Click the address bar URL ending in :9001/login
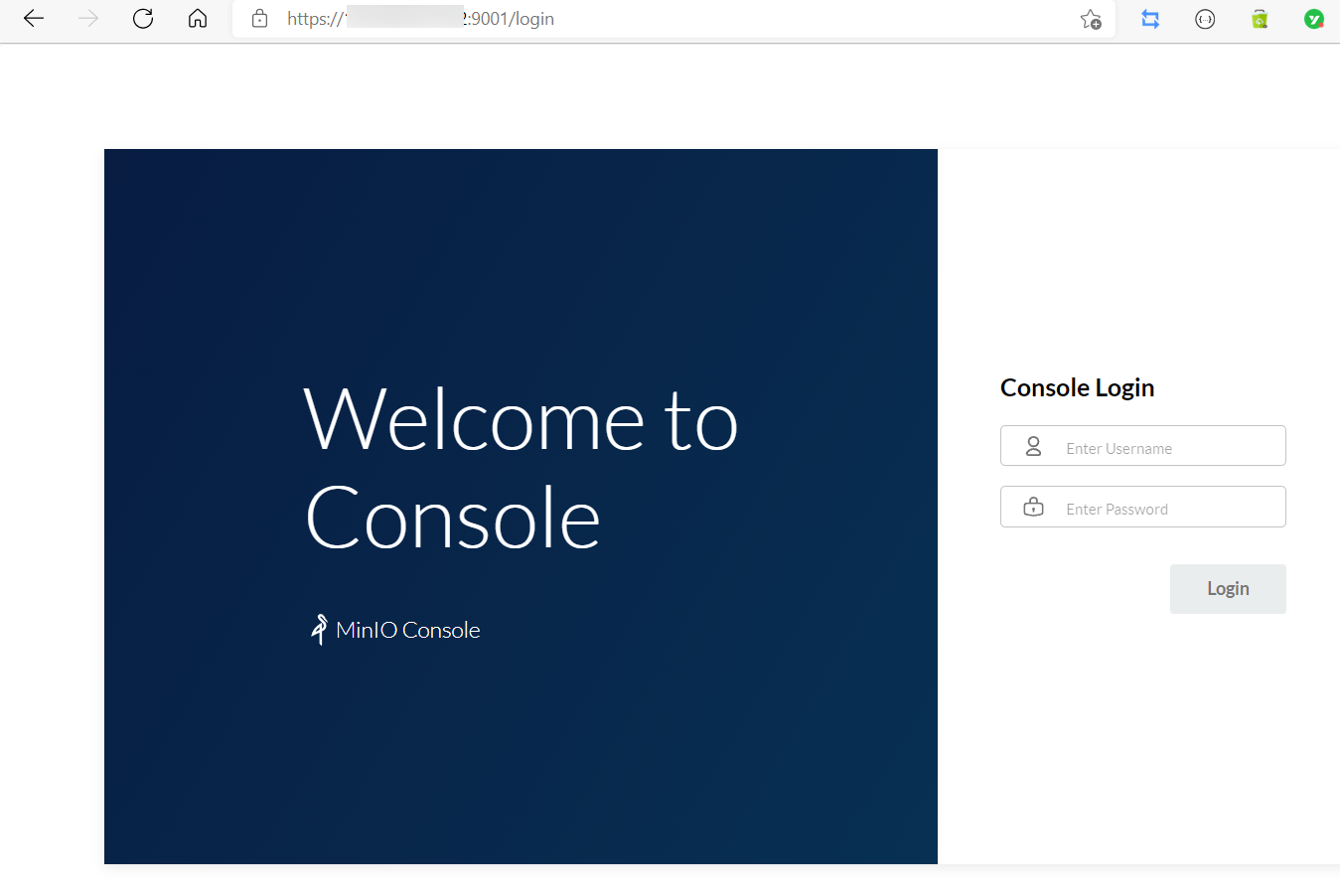This screenshot has height=896, width=1340. coord(420,19)
